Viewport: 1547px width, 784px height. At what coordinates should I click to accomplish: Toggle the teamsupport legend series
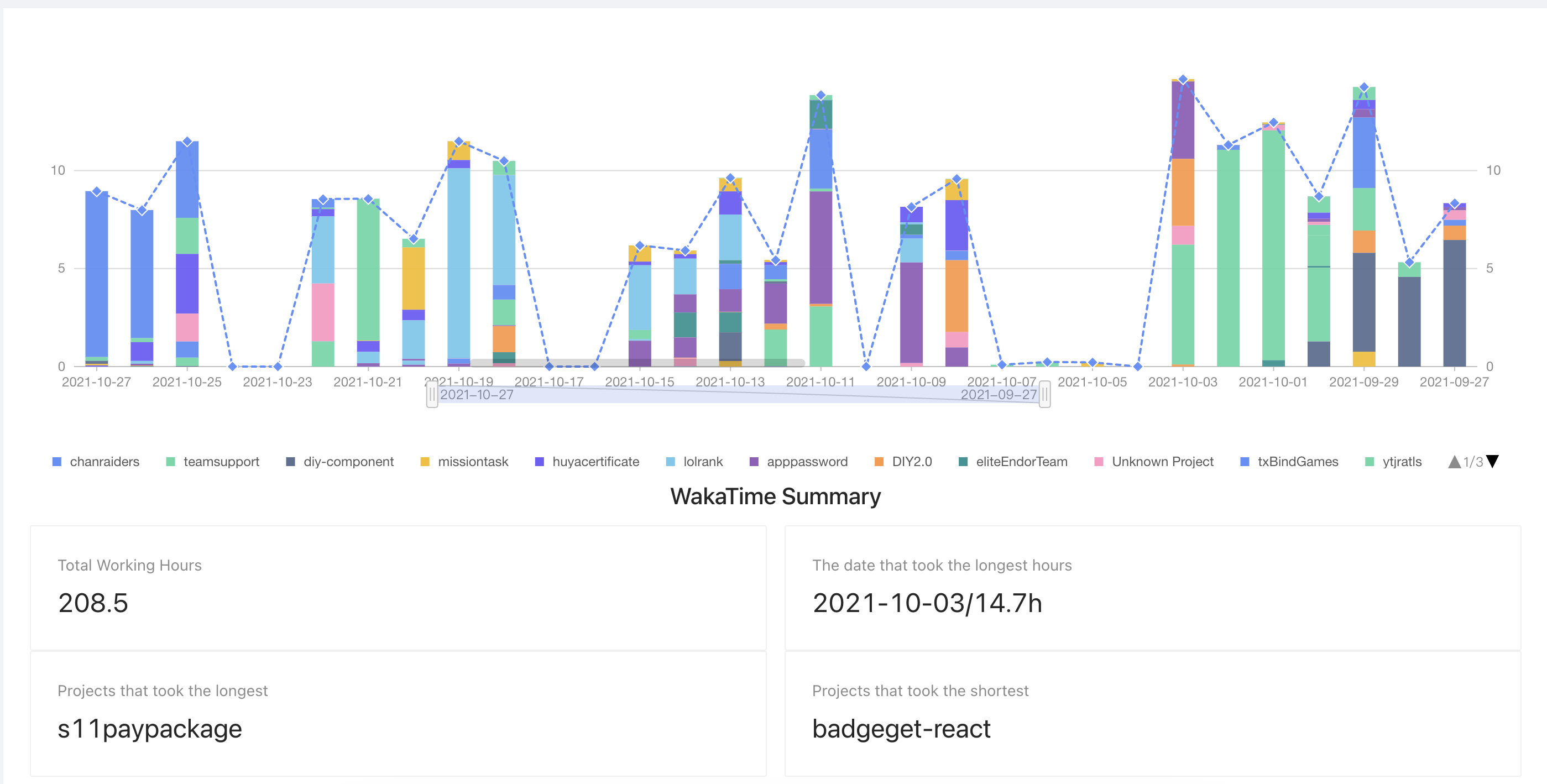[213, 462]
